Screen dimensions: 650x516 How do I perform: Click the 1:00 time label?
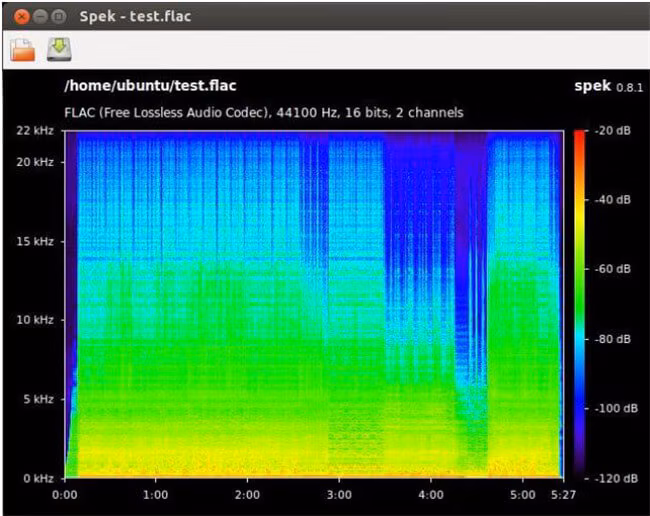(155, 495)
